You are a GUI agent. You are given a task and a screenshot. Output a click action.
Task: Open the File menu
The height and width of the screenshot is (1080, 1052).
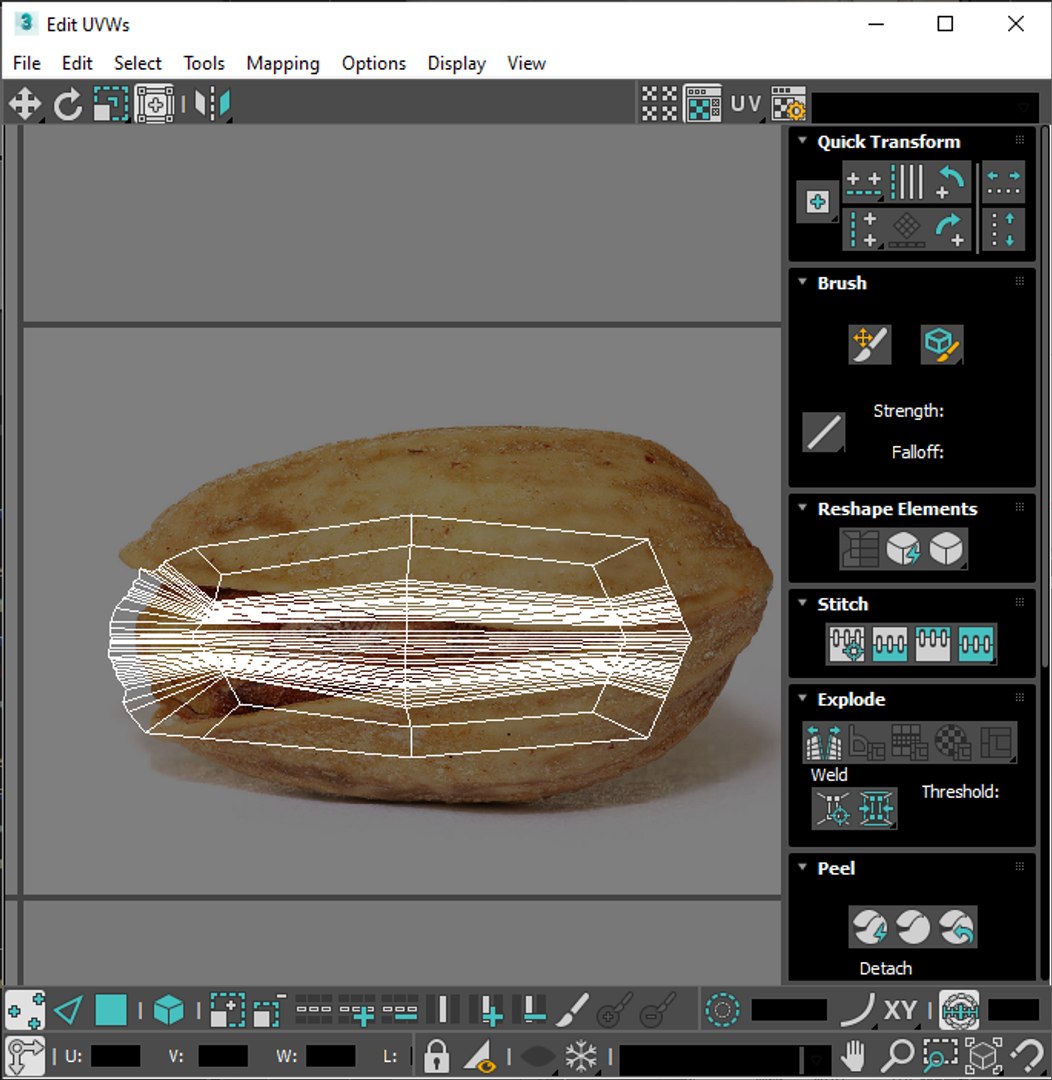27,63
